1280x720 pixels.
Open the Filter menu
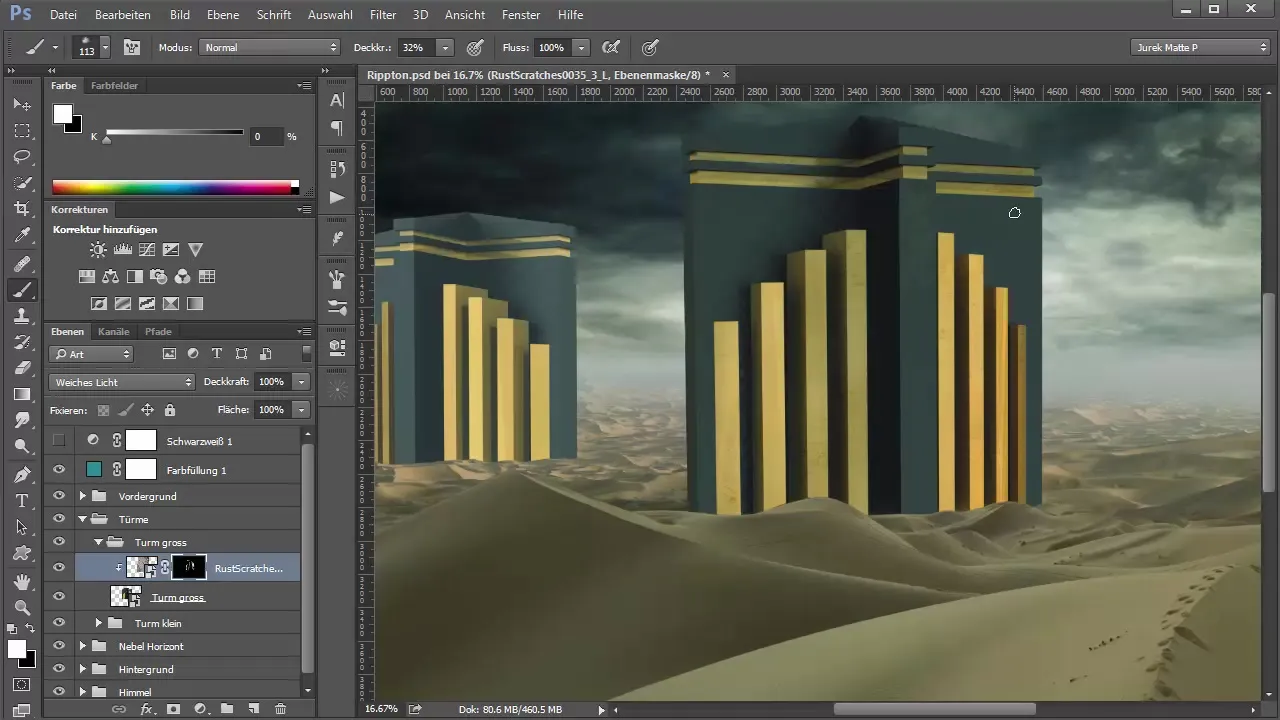383,15
